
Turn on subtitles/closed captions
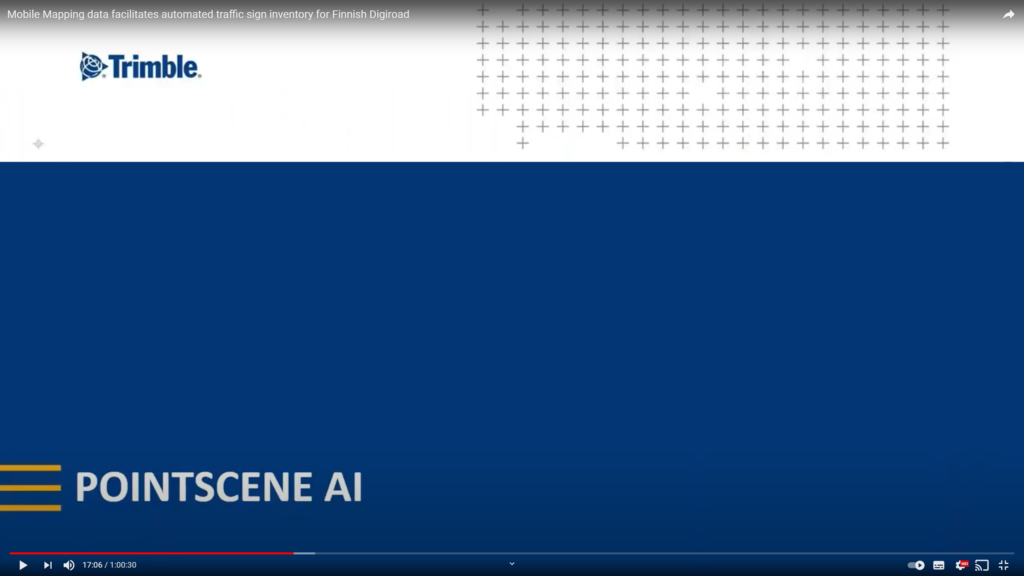[x=938, y=565]
